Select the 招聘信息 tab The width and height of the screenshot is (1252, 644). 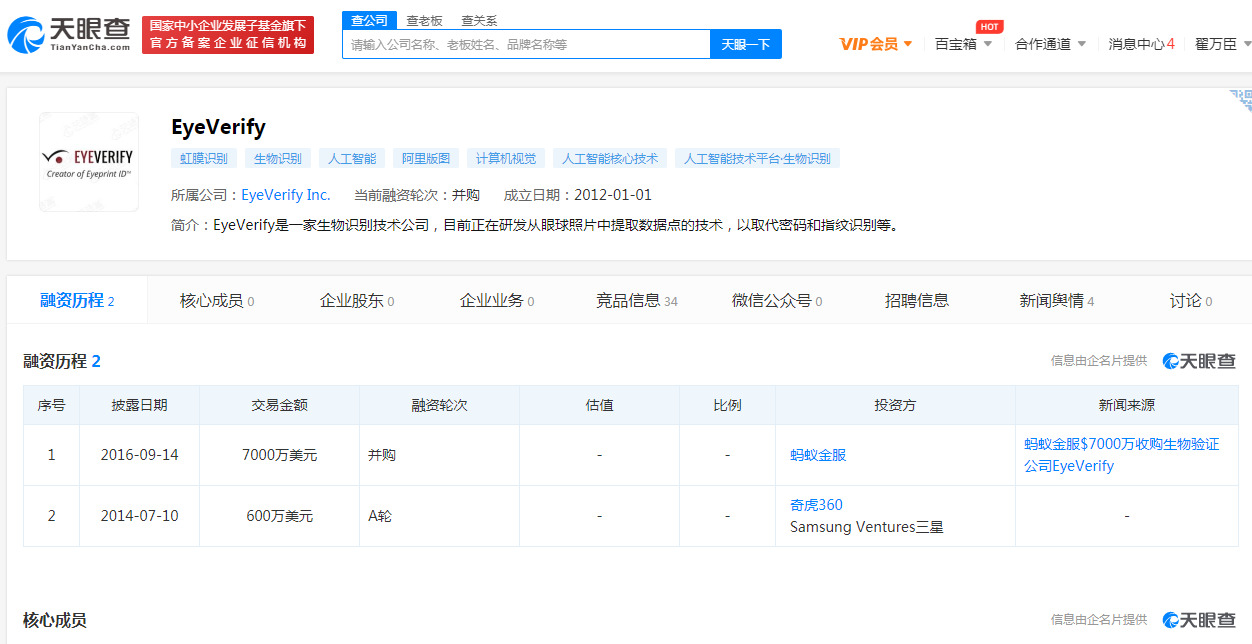tap(917, 300)
